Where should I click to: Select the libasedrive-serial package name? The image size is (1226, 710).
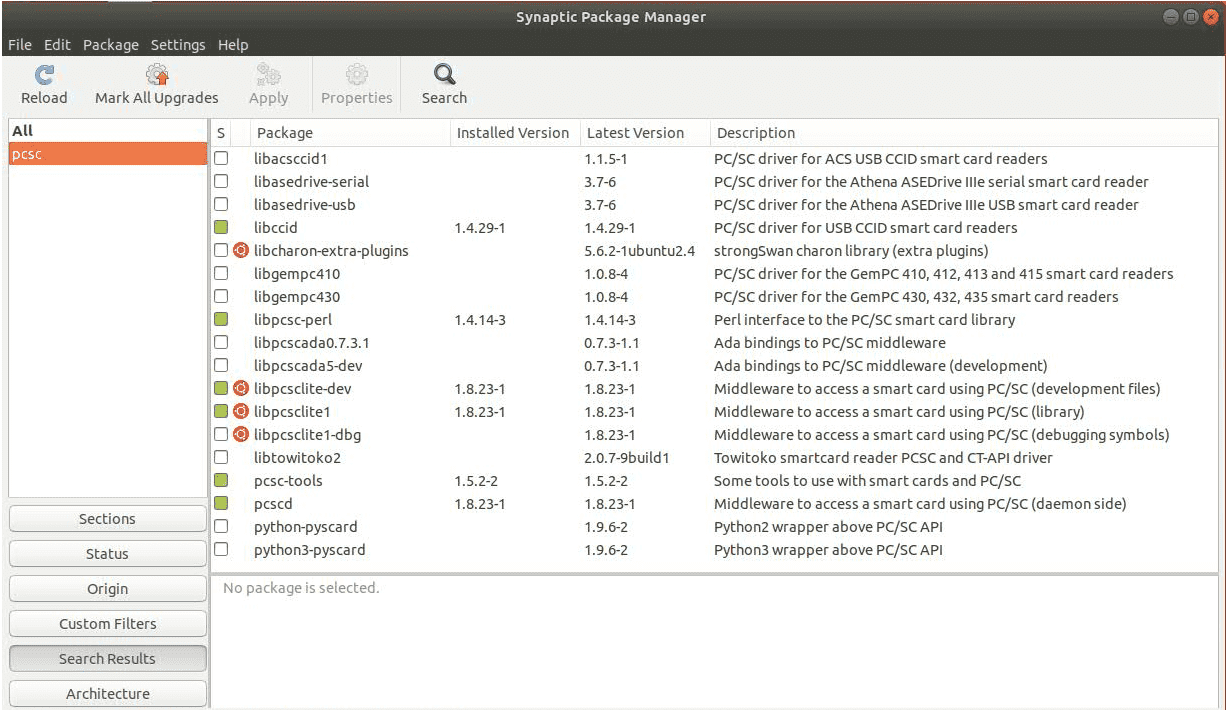[x=312, y=182]
